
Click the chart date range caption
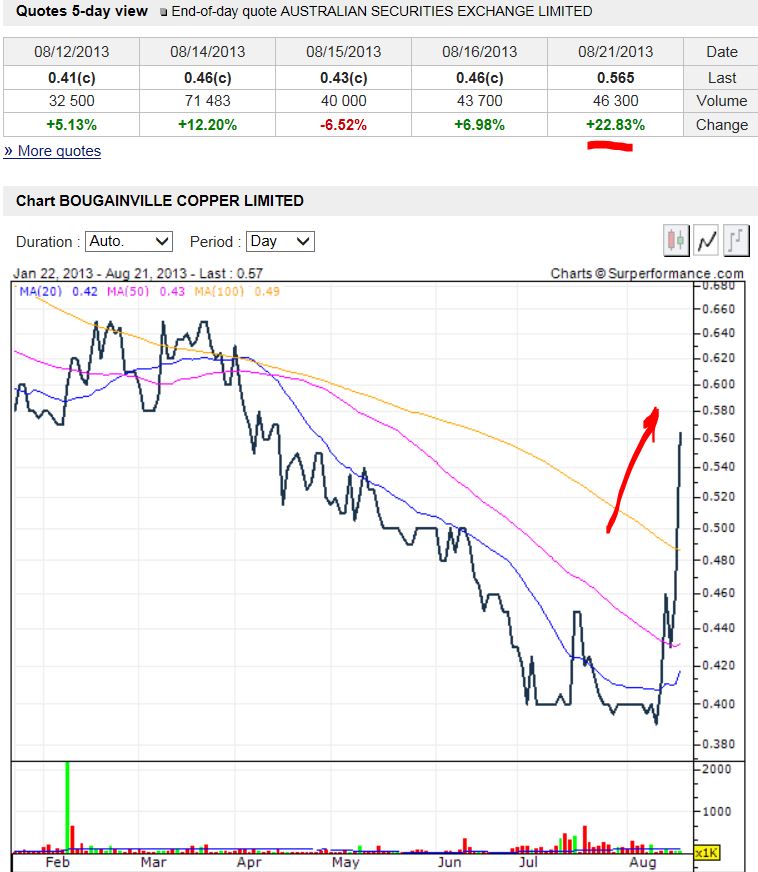click(x=137, y=274)
